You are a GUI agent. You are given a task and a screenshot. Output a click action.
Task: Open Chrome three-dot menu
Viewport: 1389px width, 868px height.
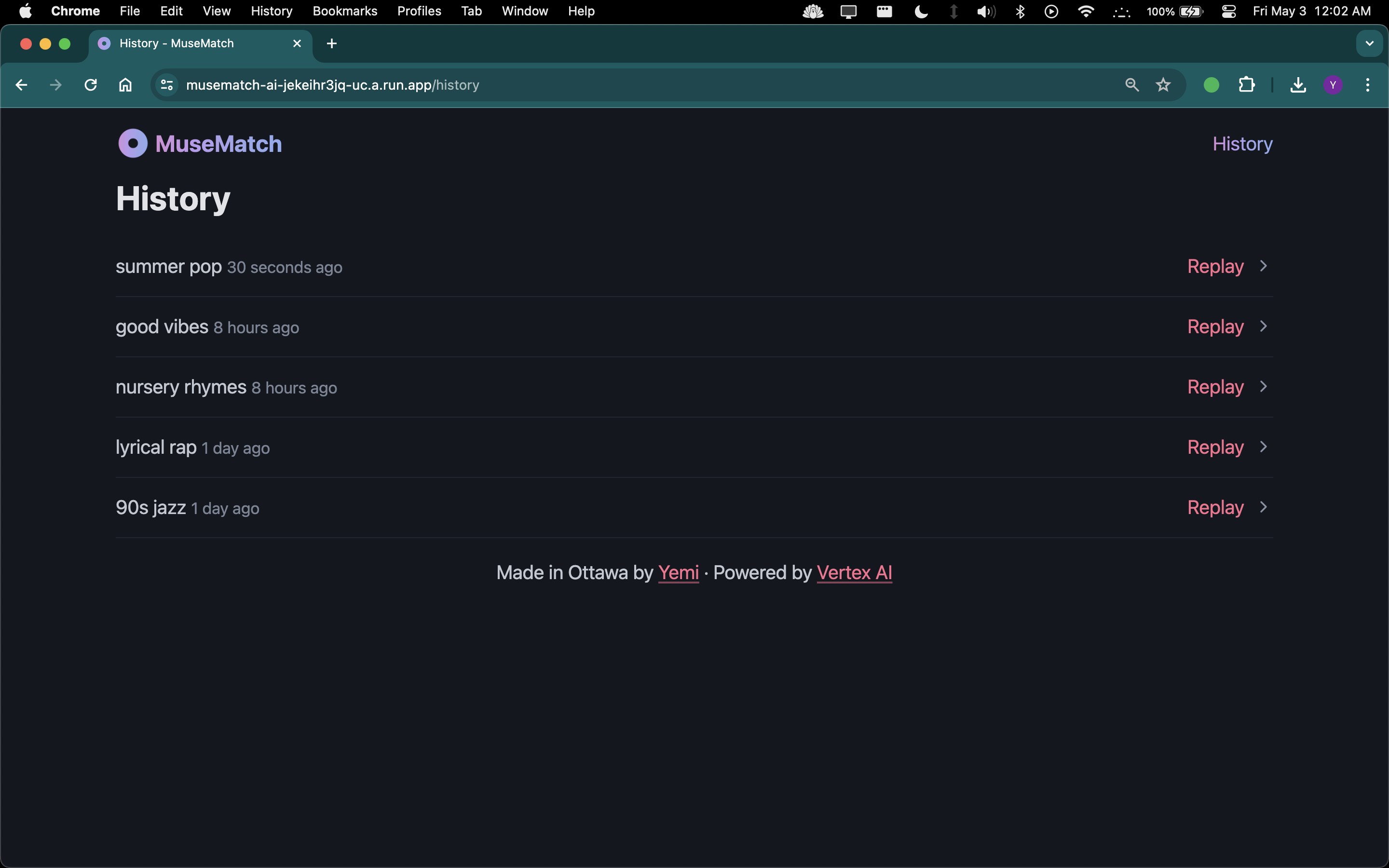click(1367, 85)
